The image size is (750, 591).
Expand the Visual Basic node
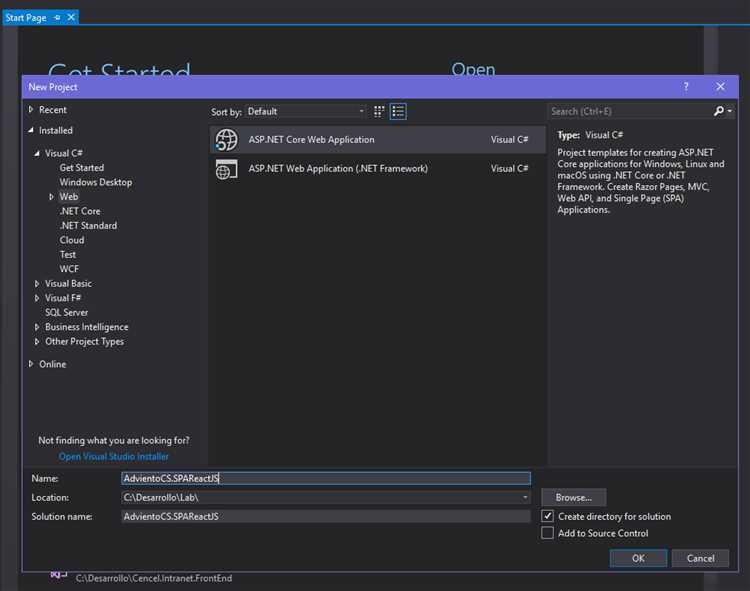click(x=37, y=284)
